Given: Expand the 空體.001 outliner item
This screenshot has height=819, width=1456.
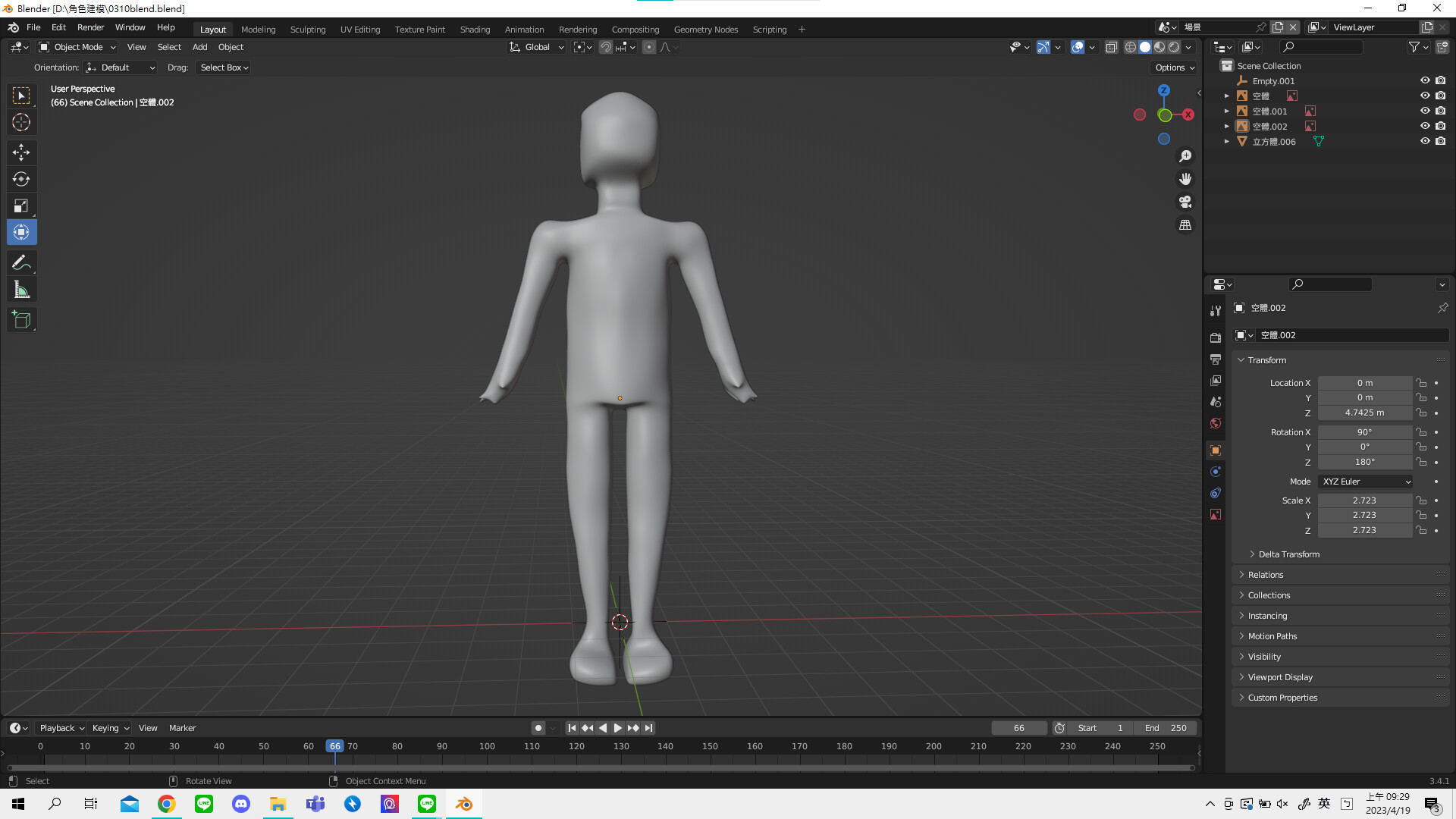Looking at the screenshot, I should tap(1226, 111).
